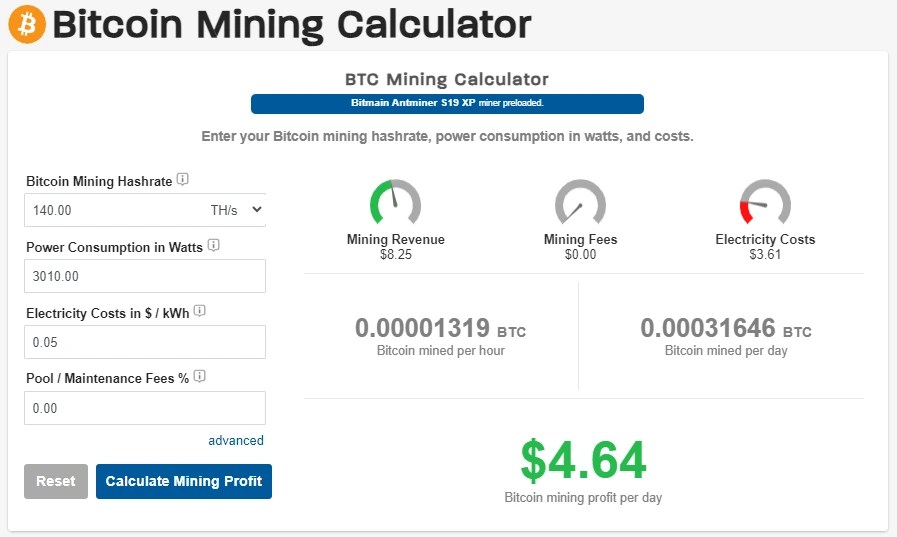
Task: Click the hashrate field showing 140.00
Action: (114, 210)
